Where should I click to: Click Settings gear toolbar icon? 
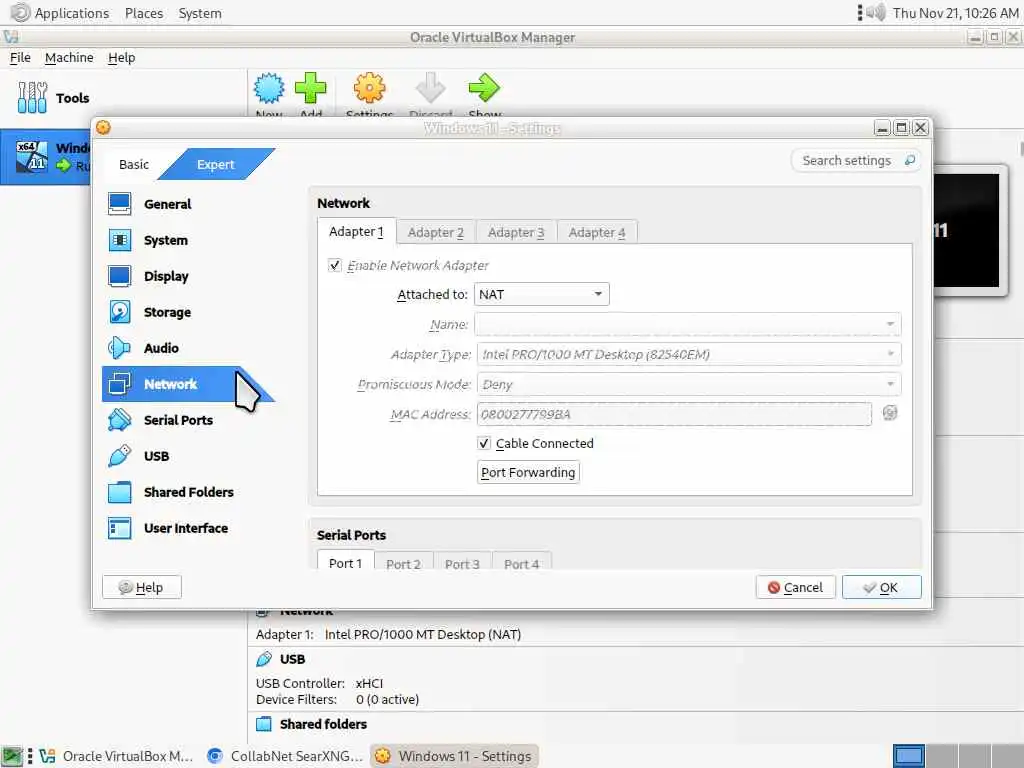tap(370, 88)
